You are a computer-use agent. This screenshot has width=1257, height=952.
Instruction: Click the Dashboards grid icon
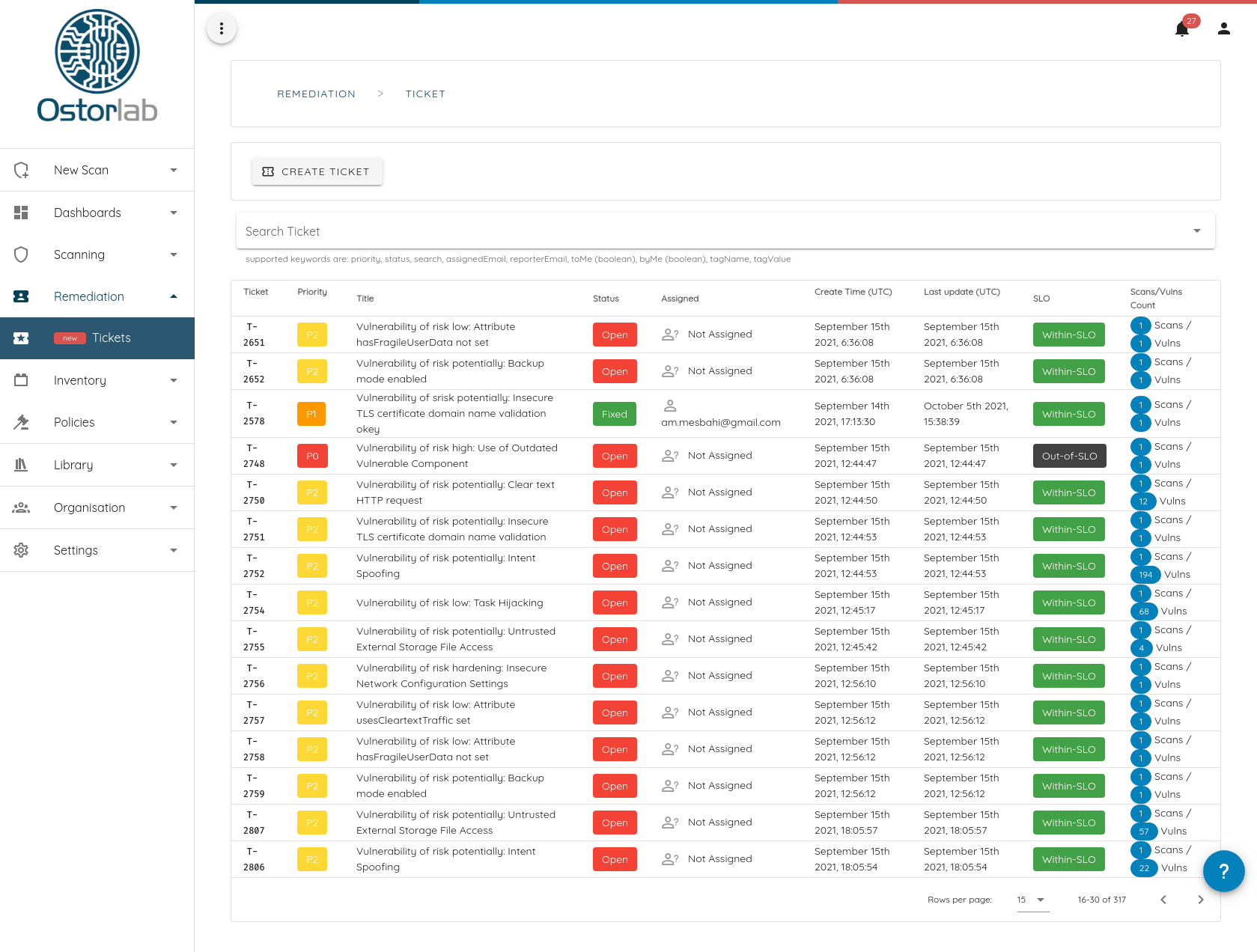click(x=21, y=213)
